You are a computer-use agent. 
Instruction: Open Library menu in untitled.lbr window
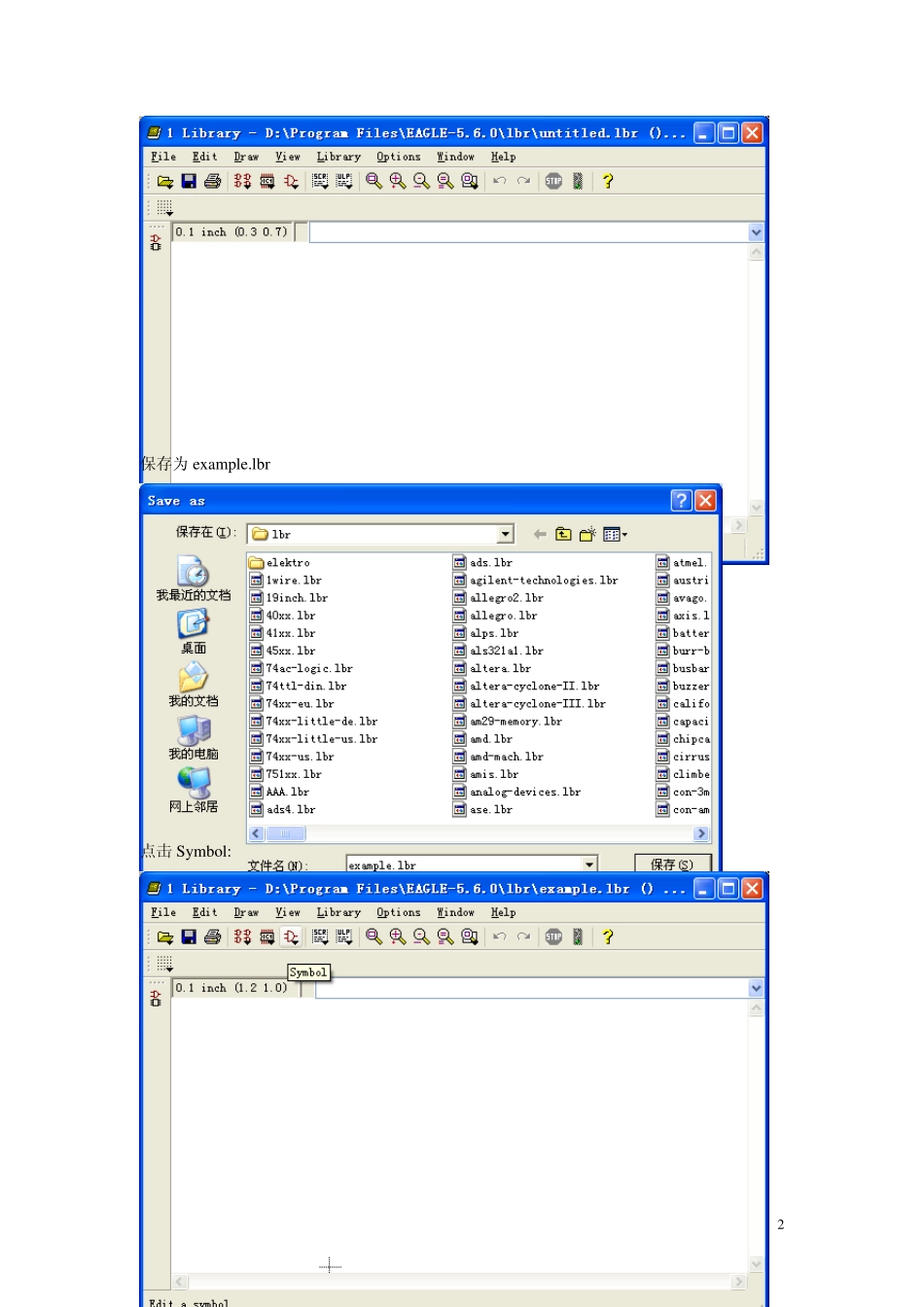tap(338, 157)
